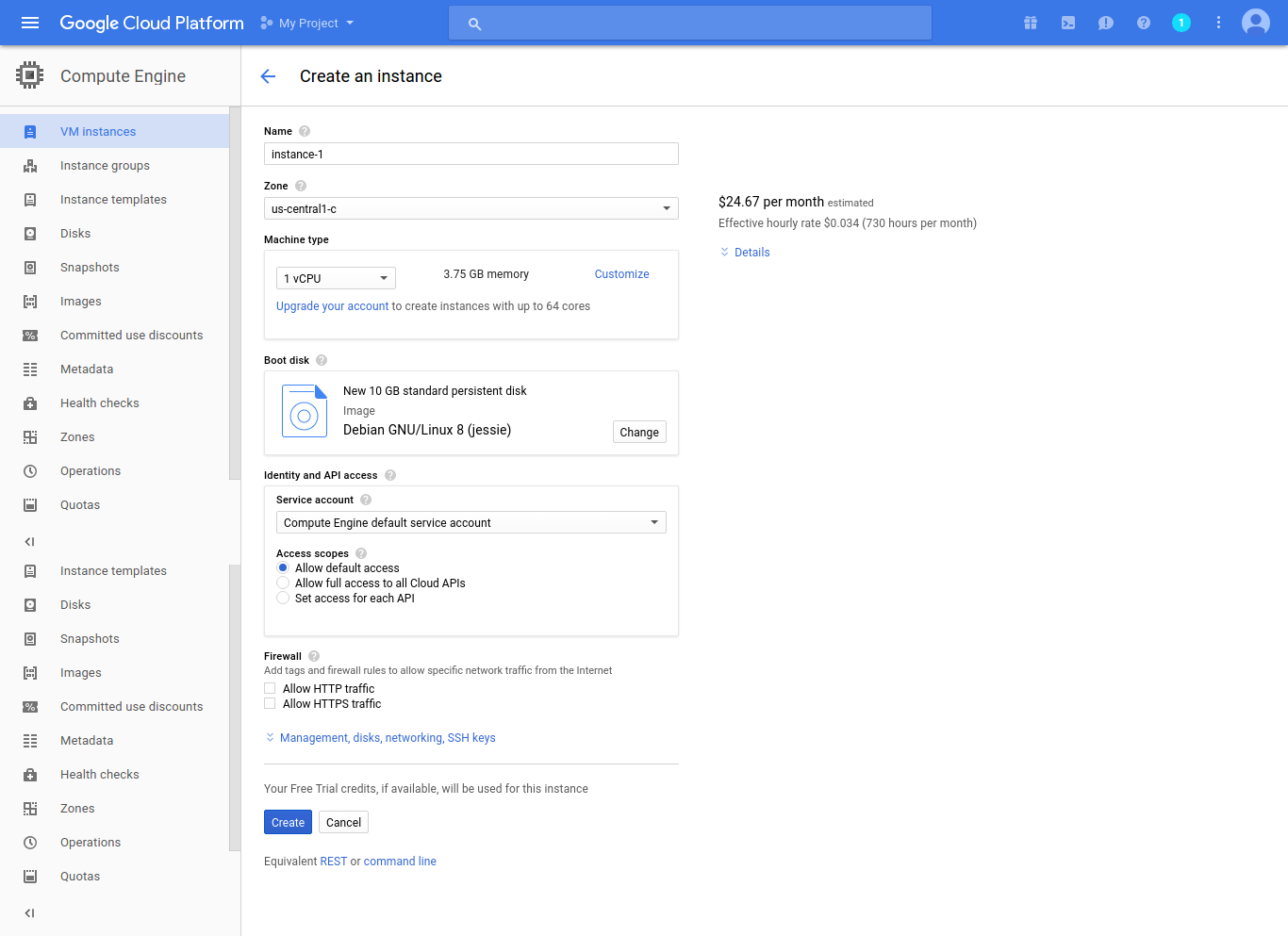
Task: Select Allow default access radio button
Action: pyautogui.click(x=283, y=568)
